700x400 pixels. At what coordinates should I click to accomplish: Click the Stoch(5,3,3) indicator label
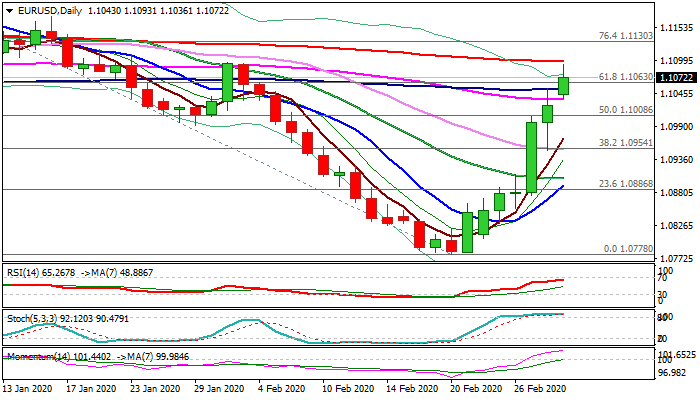35,319
